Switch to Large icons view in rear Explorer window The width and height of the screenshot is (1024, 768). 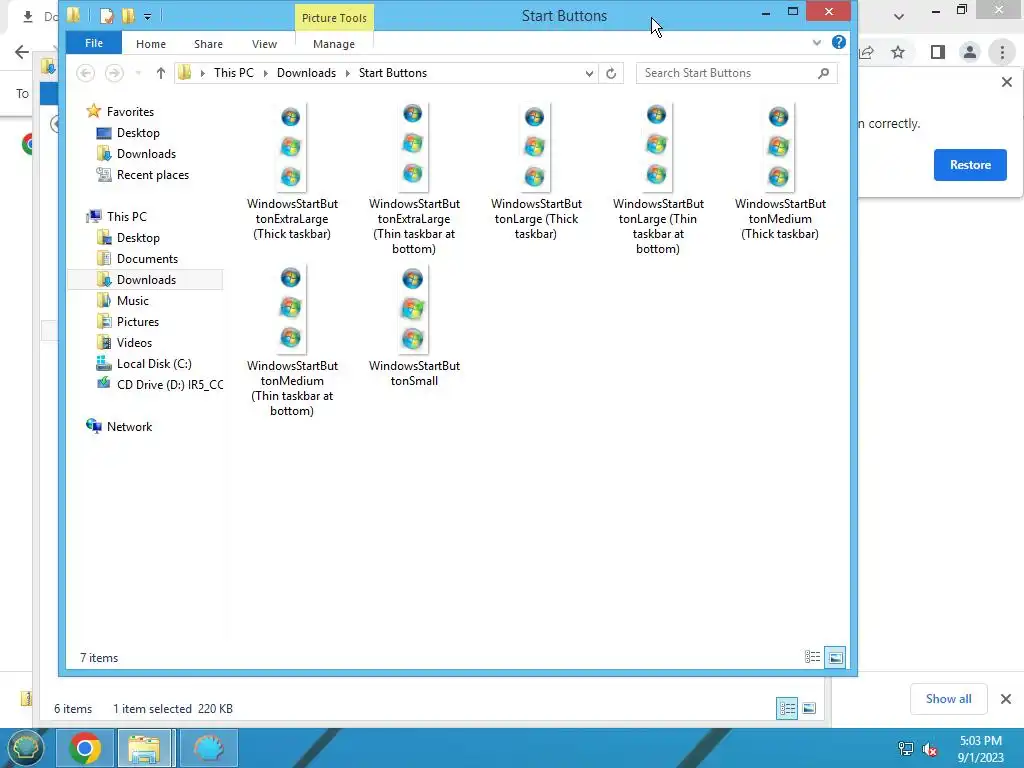point(809,708)
